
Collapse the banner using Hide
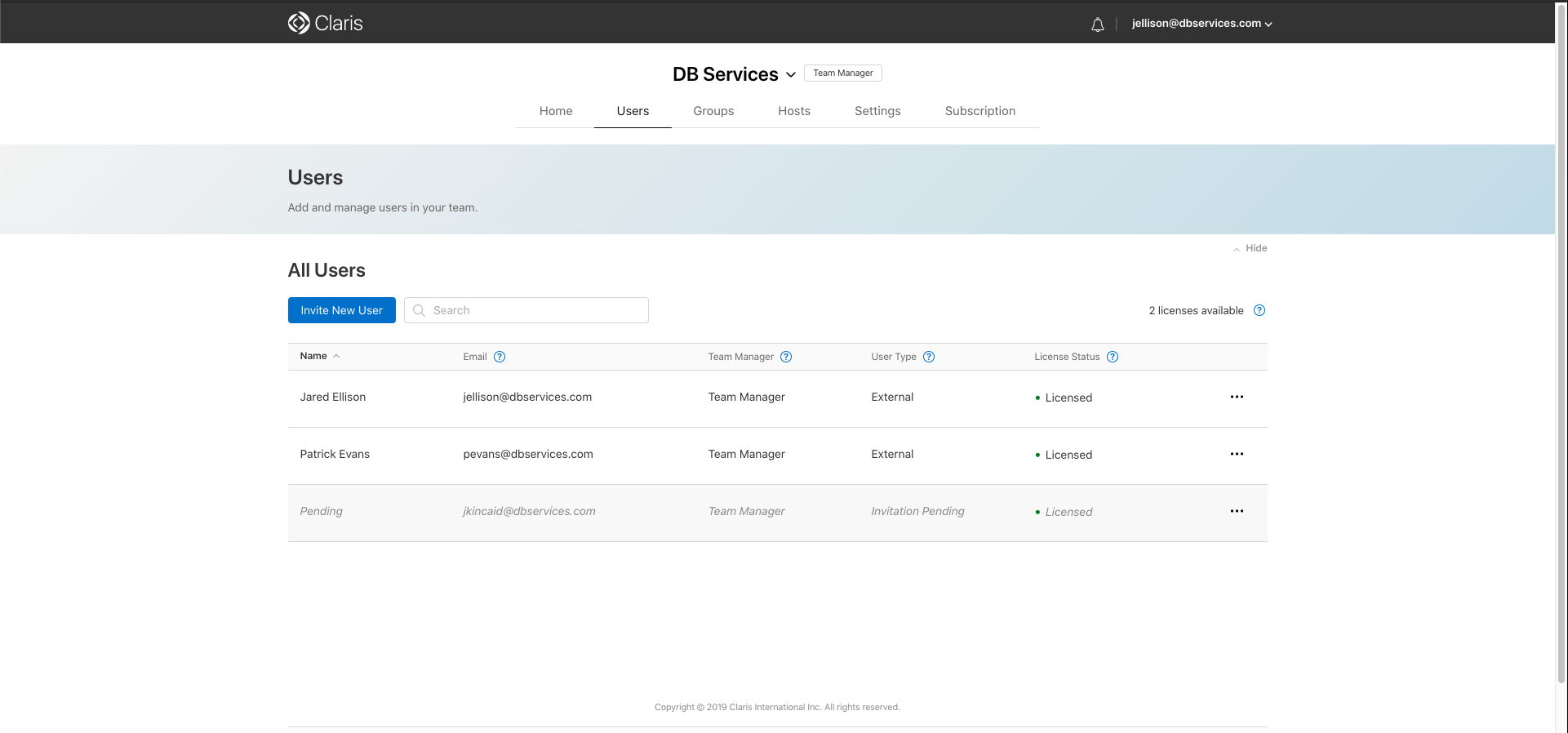(1250, 248)
